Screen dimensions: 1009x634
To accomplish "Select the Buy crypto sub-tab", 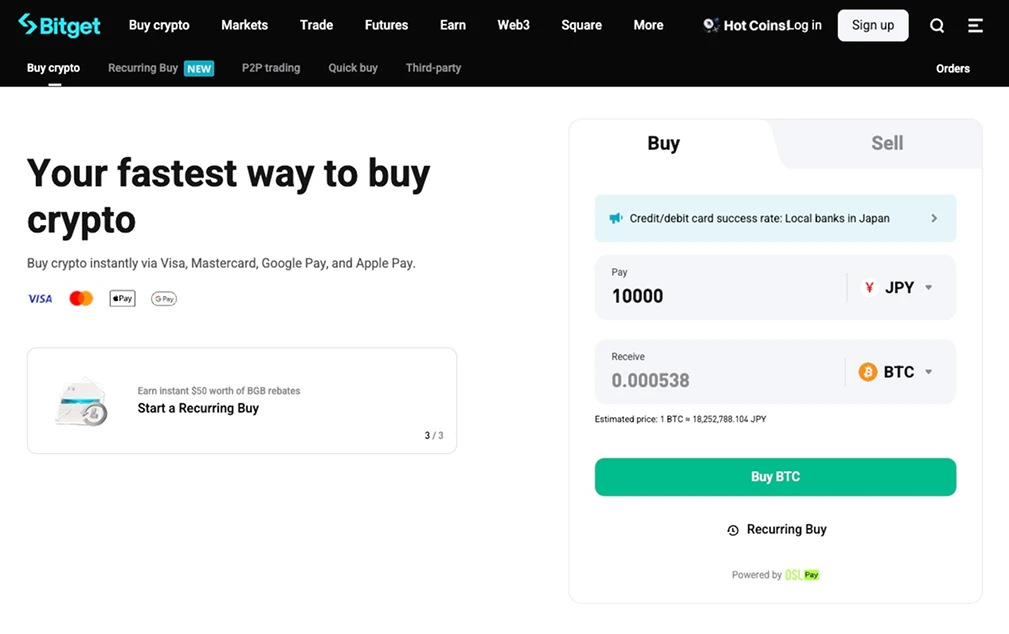I will [x=53, y=68].
